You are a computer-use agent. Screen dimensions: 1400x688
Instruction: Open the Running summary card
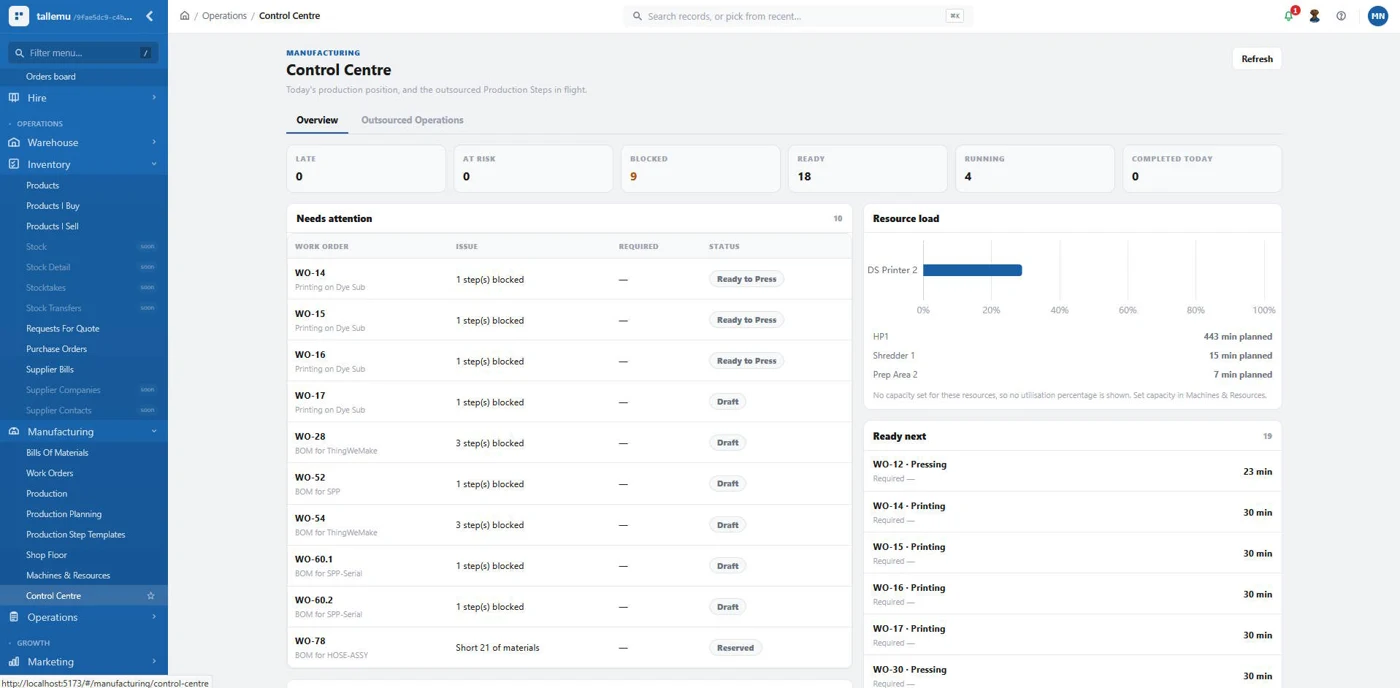coord(1034,168)
